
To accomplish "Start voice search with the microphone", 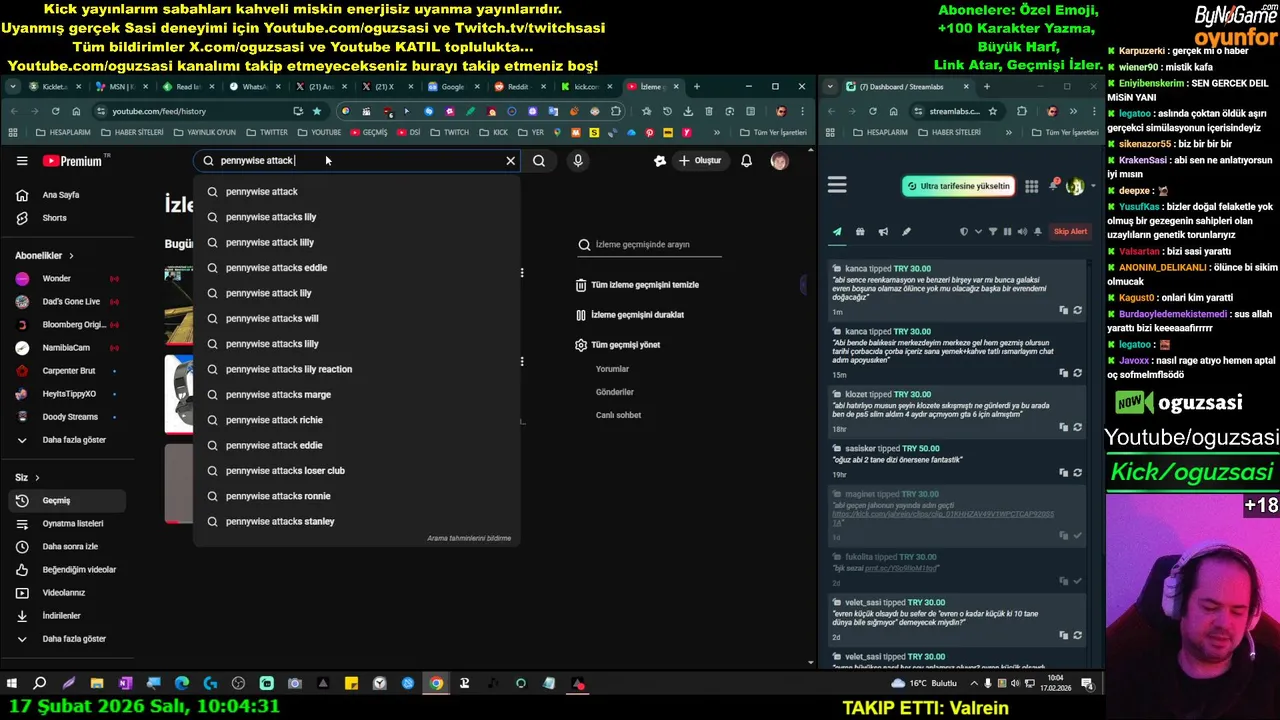I will coord(577,160).
